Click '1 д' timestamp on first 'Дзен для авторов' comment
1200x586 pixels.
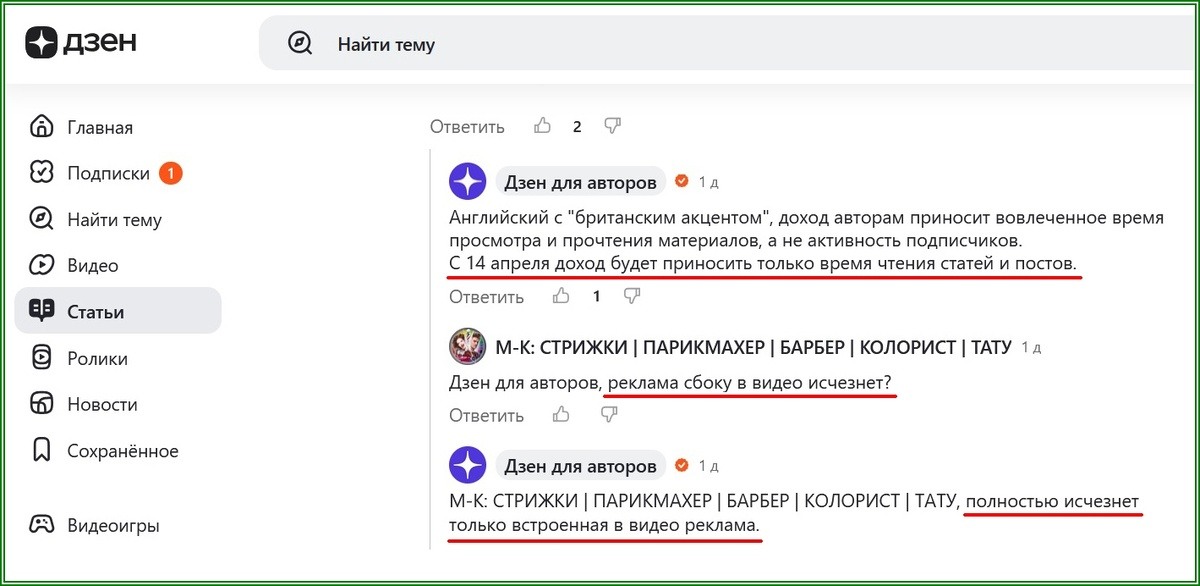click(708, 183)
